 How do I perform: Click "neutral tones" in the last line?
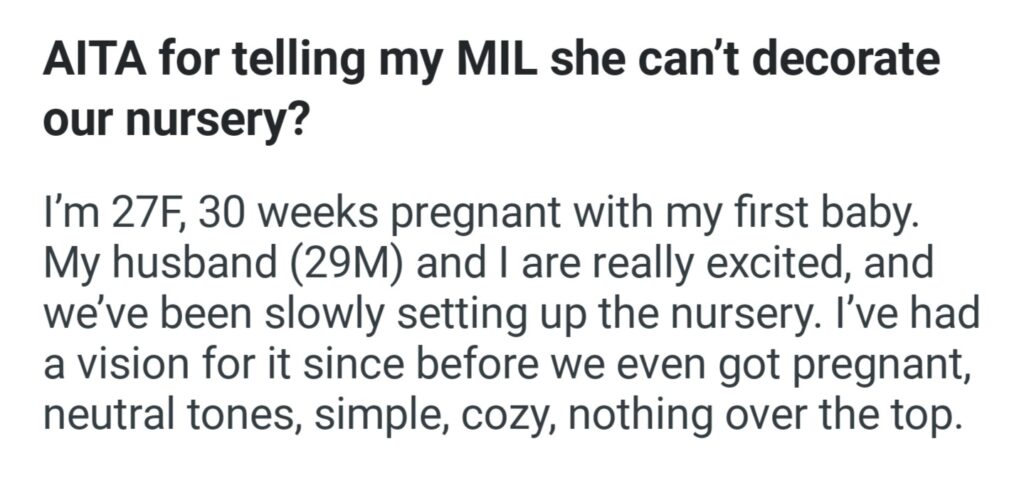click(x=162, y=409)
